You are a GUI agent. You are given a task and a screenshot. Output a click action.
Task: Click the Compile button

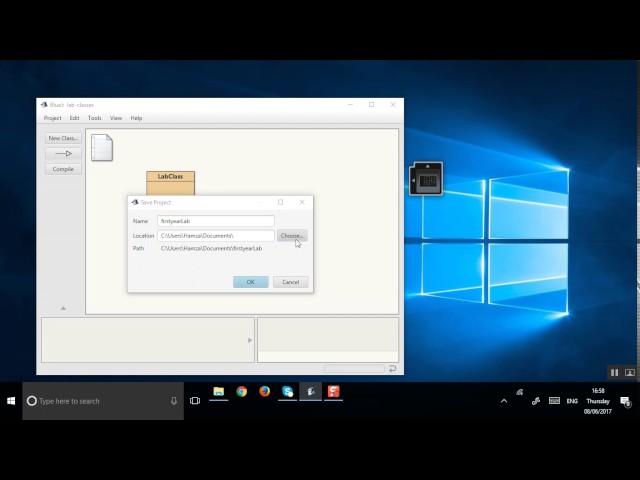(63, 169)
